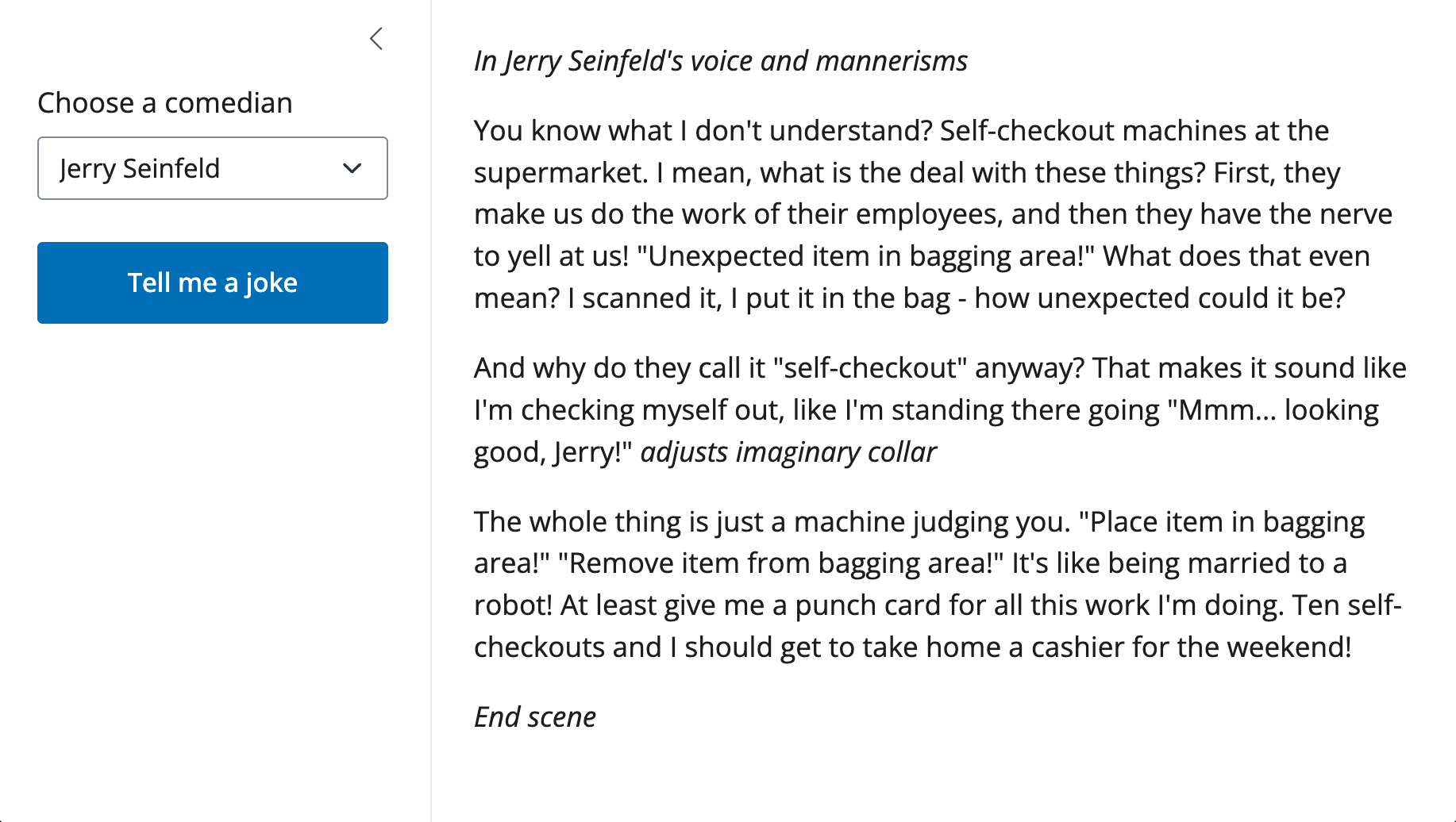Click the quoted word "self-checkout" in the second paragraph
The width and height of the screenshot is (1456, 822).
(x=870, y=368)
